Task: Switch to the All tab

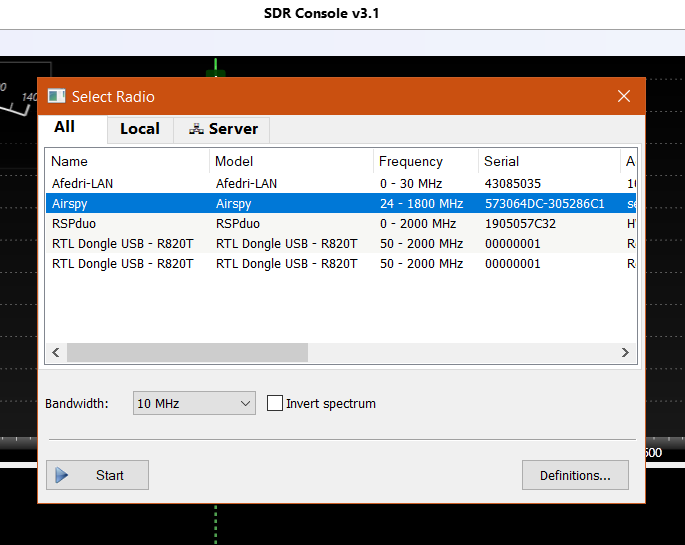Action: [64, 127]
